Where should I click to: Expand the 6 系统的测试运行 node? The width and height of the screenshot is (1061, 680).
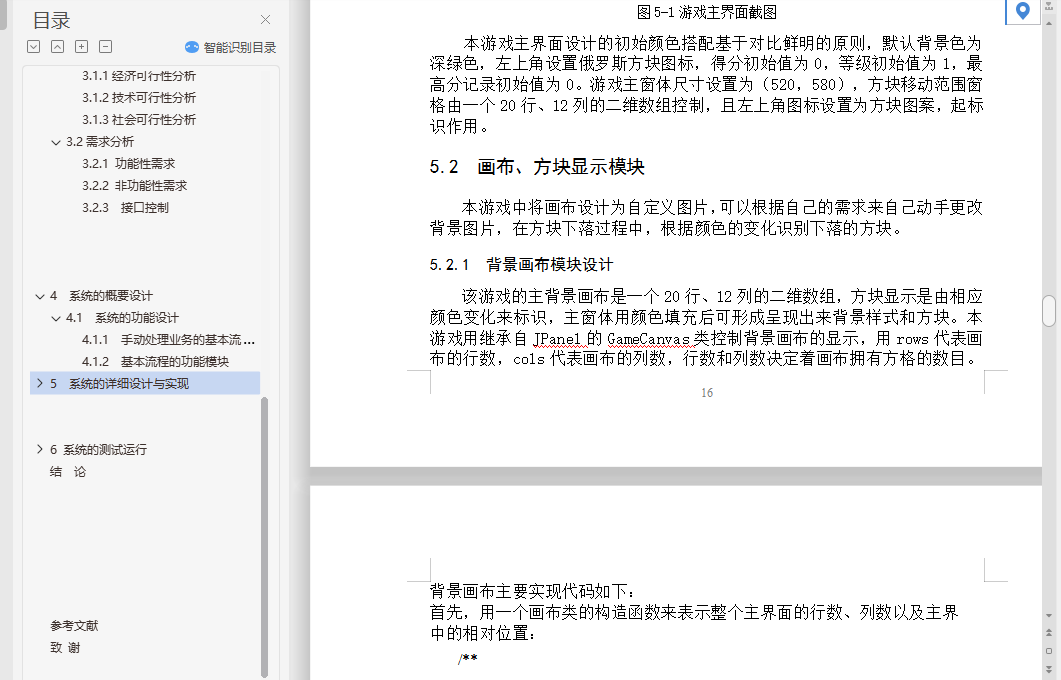40,449
